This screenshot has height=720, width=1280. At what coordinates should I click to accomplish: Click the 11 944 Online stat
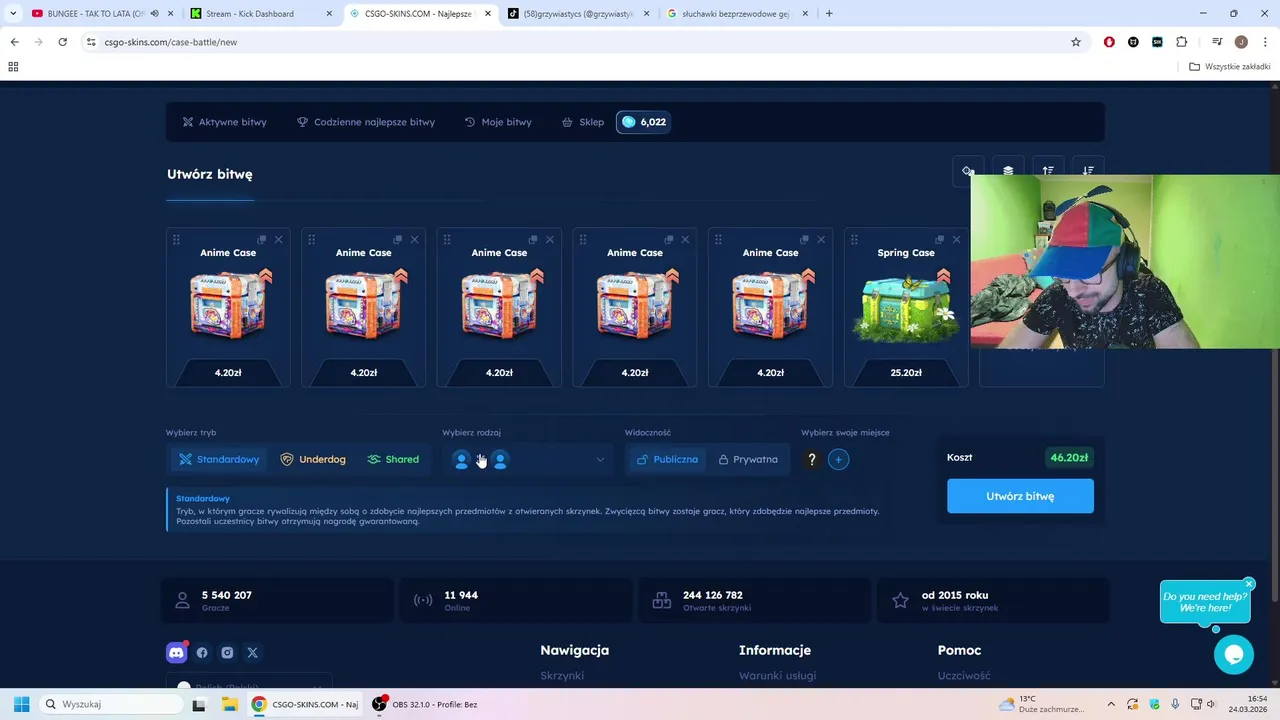point(515,600)
